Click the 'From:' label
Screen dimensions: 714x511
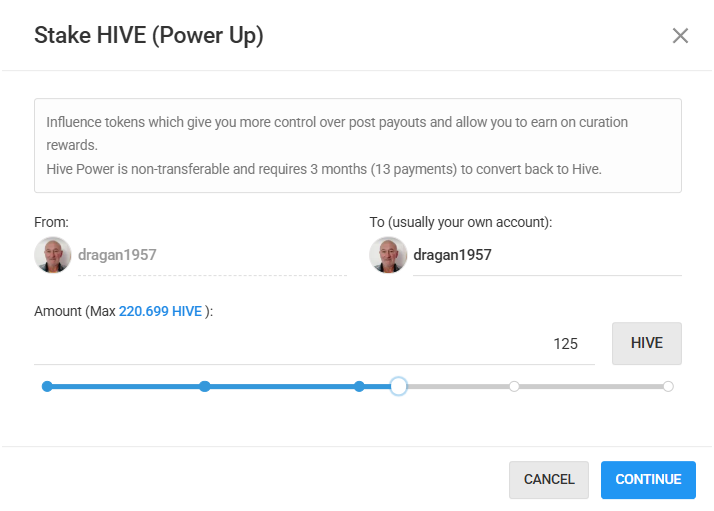[51, 222]
